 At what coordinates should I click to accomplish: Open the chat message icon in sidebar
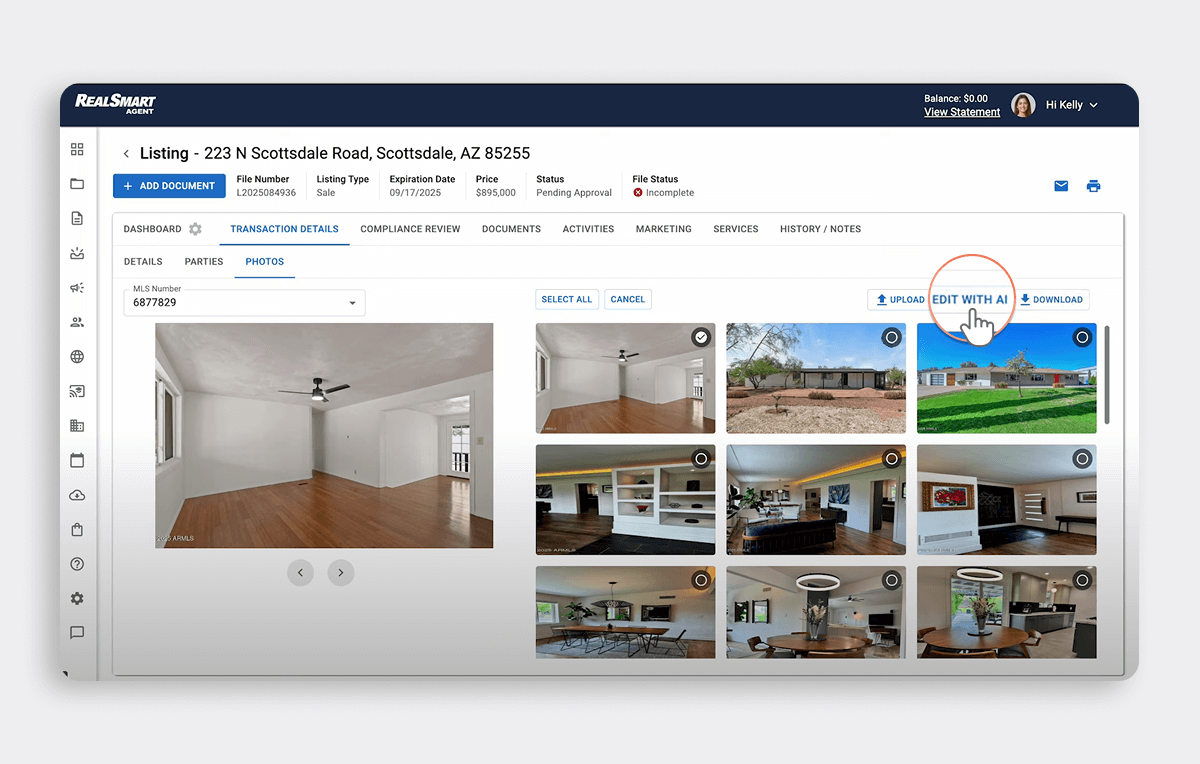coord(77,633)
